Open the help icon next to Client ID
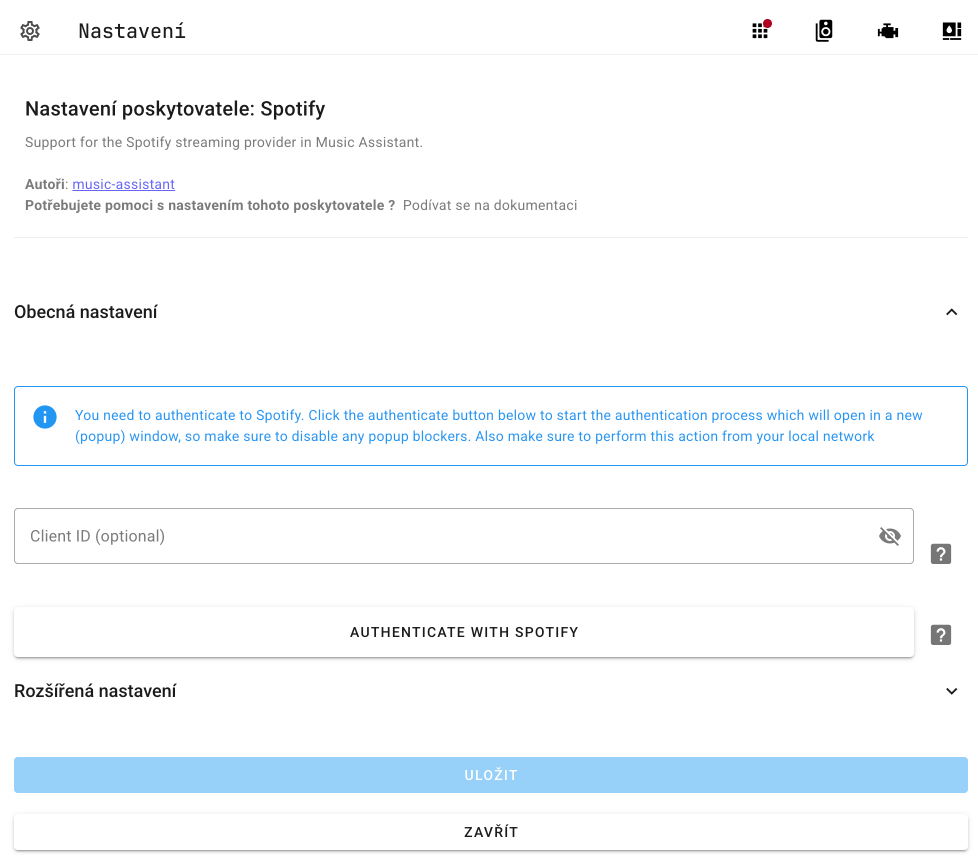 [940, 553]
